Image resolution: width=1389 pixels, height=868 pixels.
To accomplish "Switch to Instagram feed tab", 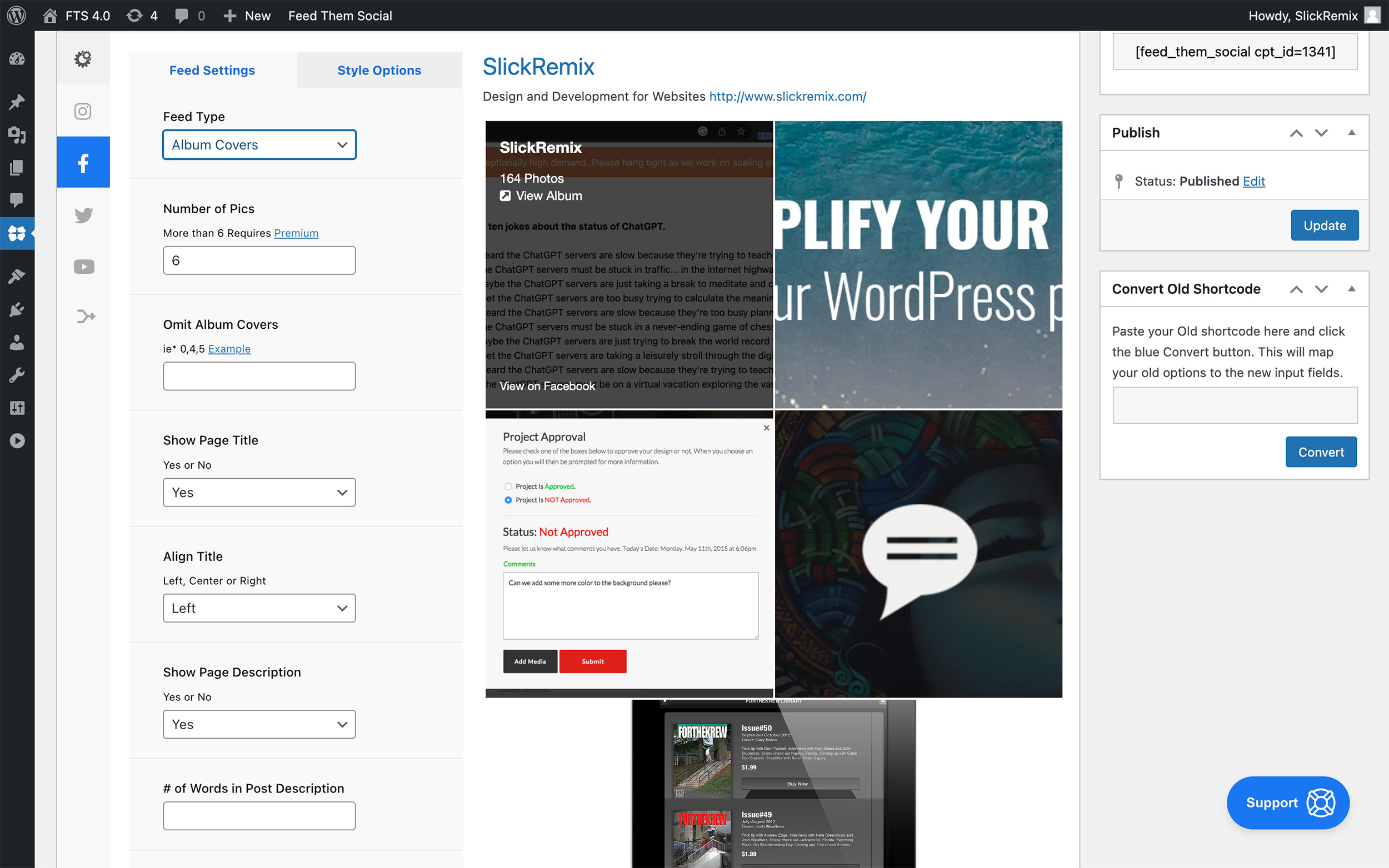I will 83,111.
